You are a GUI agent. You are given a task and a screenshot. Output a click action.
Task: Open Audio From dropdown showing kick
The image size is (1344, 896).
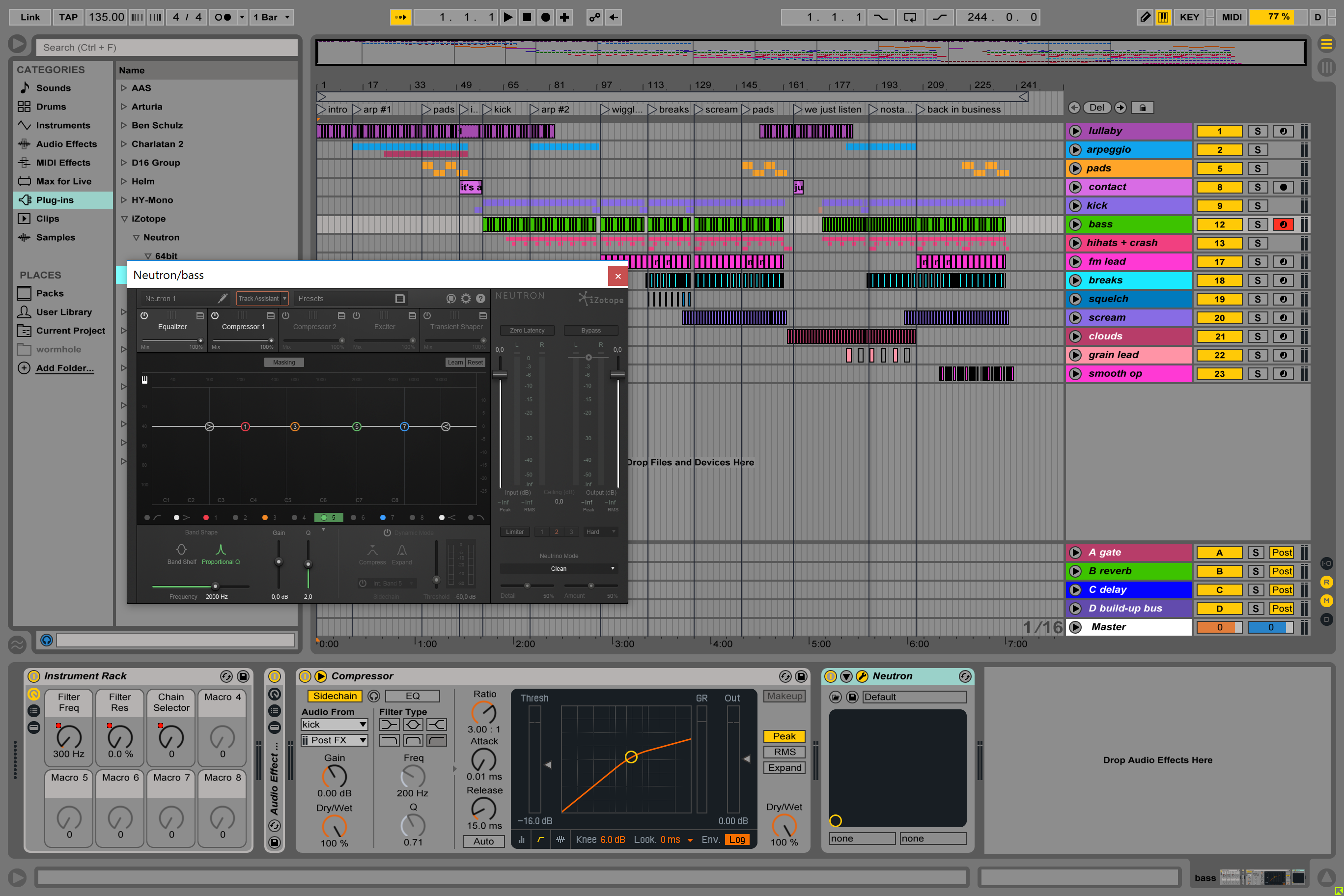tap(335, 725)
